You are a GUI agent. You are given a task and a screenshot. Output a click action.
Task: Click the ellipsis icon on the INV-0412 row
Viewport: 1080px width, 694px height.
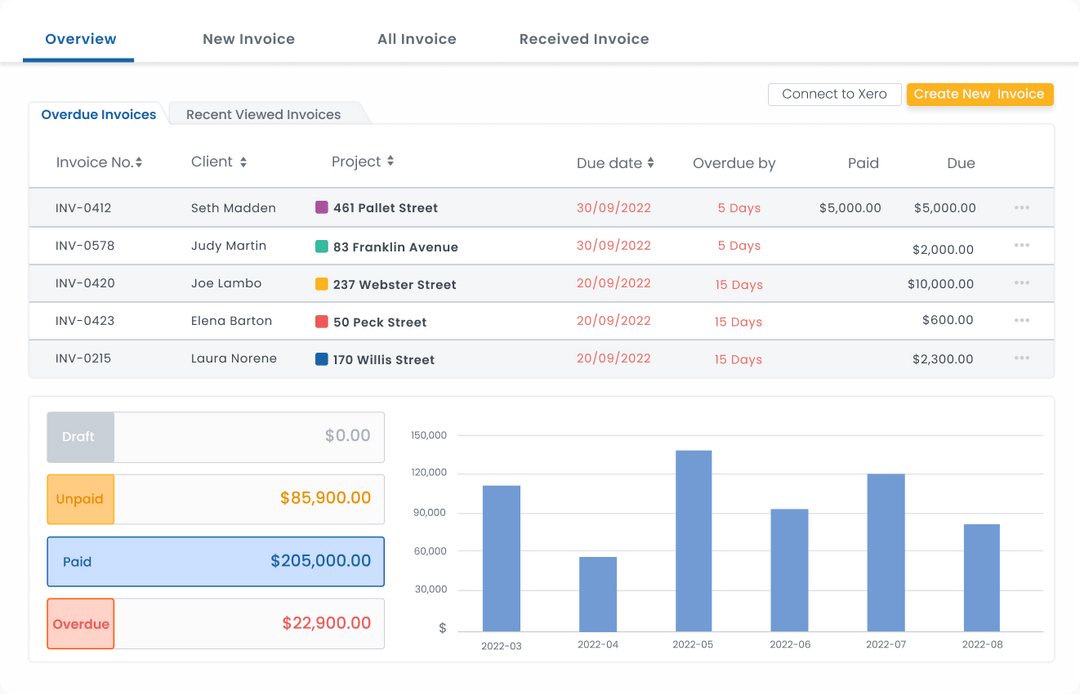click(x=1022, y=207)
